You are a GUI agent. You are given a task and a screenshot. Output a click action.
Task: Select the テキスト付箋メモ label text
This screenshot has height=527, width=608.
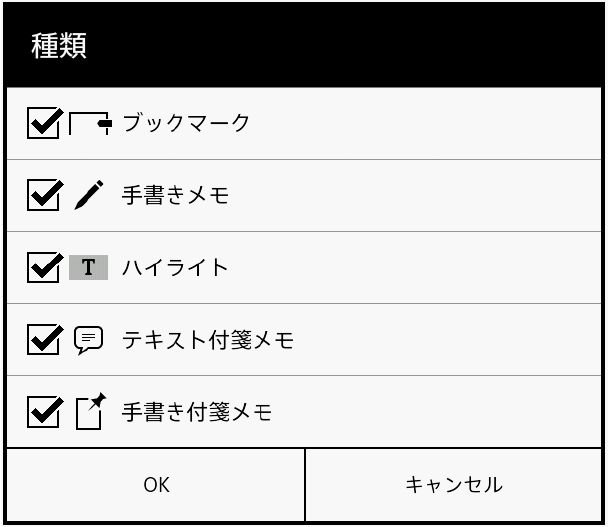click(208, 340)
